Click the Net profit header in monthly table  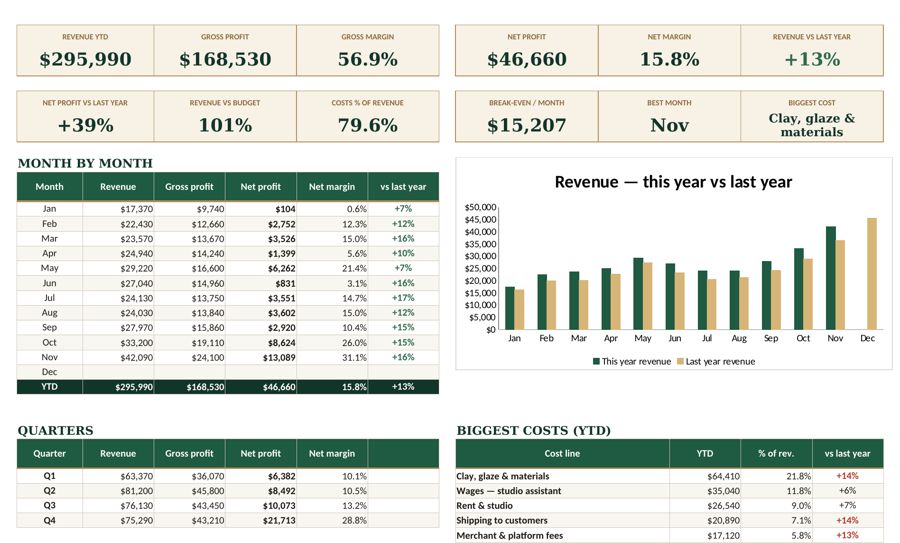pos(261,187)
